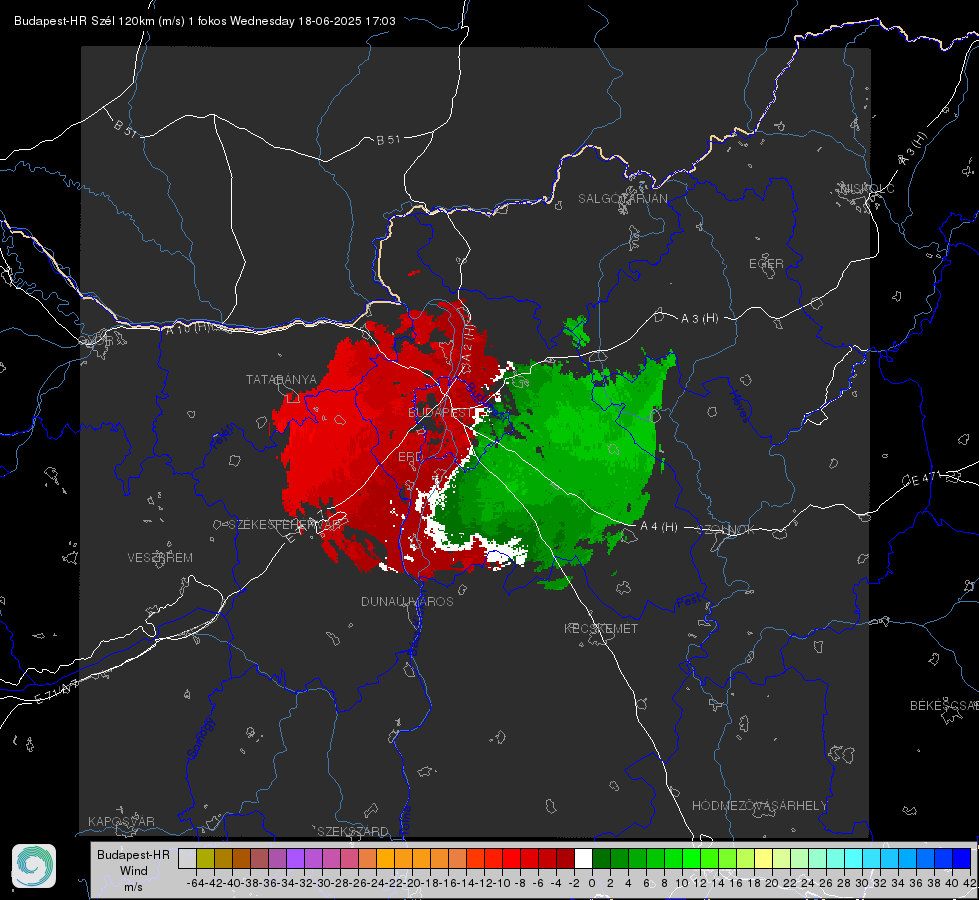This screenshot has width=979, height=900.
Task: Select the HODMEZOVASARHELY city label
Action: click(x=759, y=806)
